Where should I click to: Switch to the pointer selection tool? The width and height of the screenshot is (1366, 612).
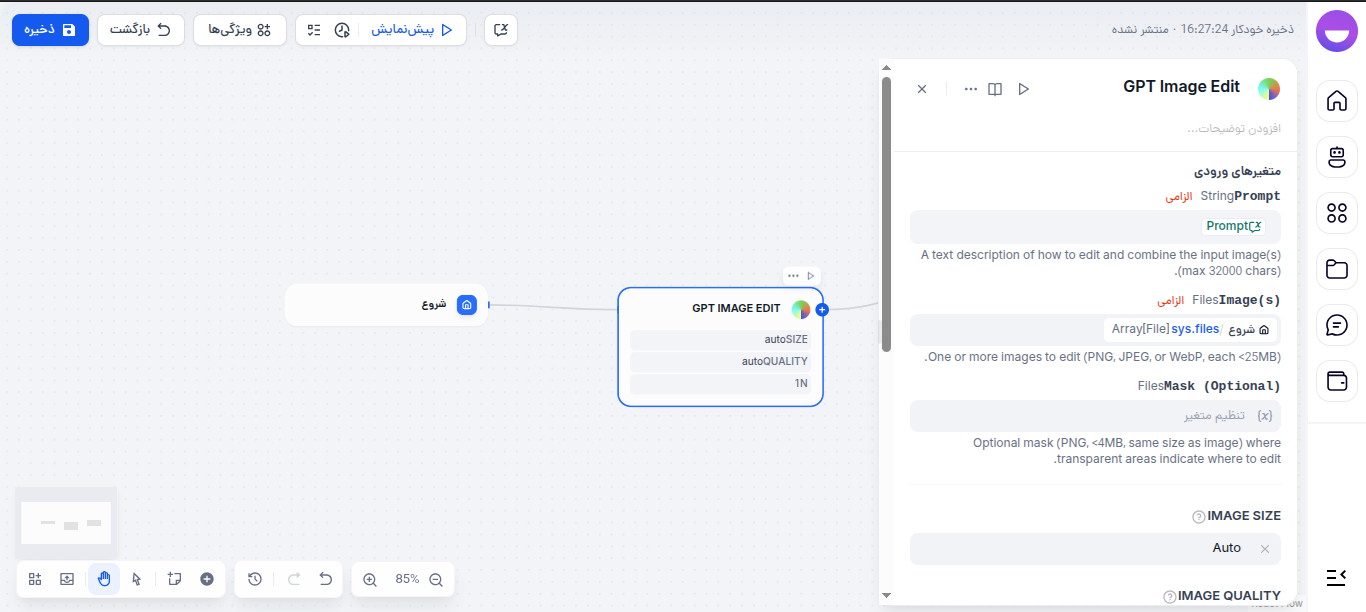(x=137, y=578)
